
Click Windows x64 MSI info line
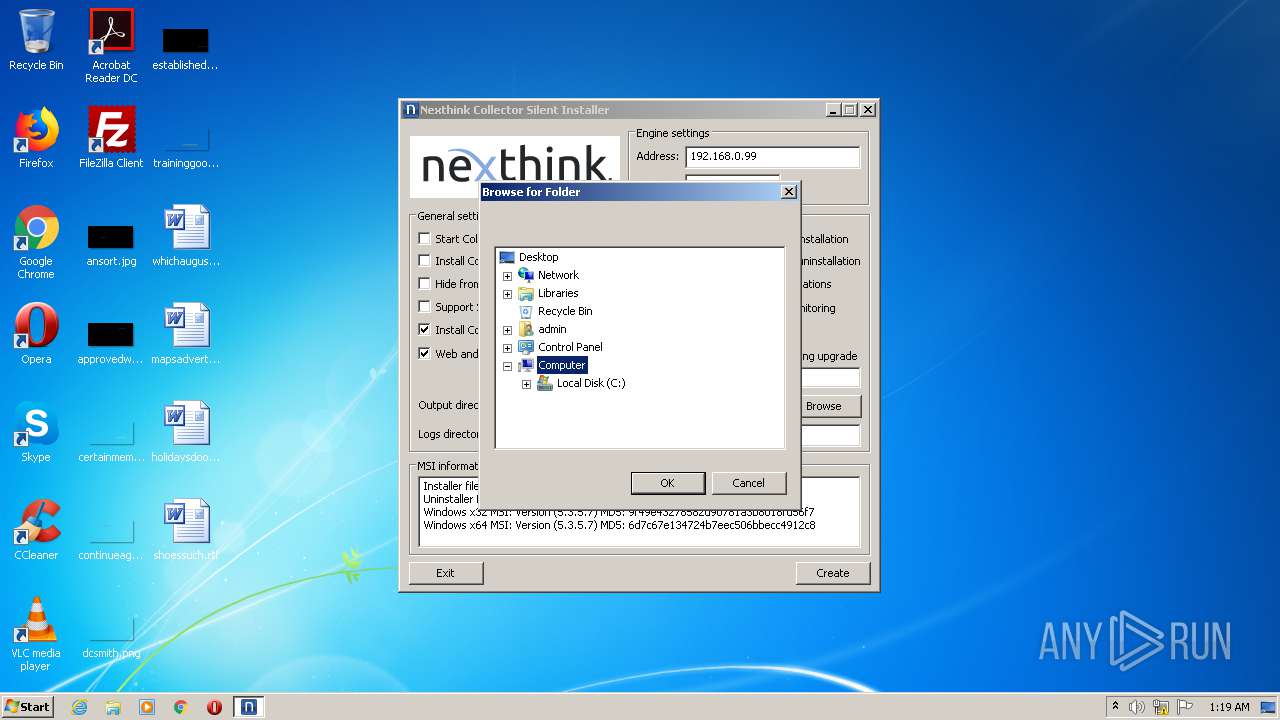619,525
